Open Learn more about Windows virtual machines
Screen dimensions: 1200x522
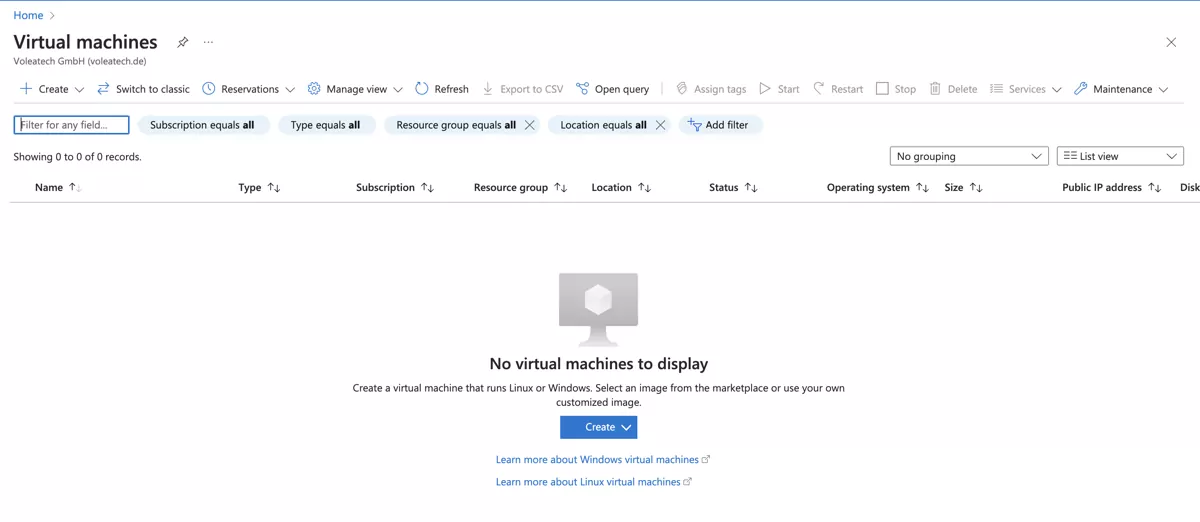pyautogui.click(x=603, y=460)
